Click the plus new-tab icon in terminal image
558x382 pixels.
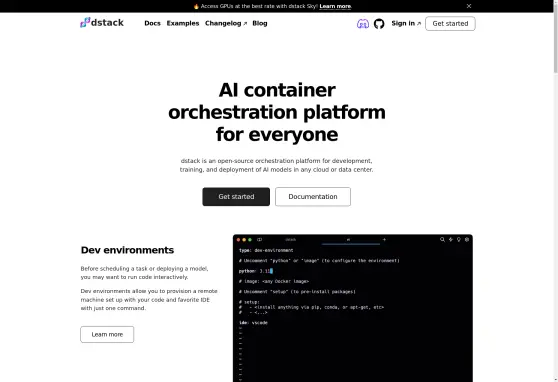384,240
